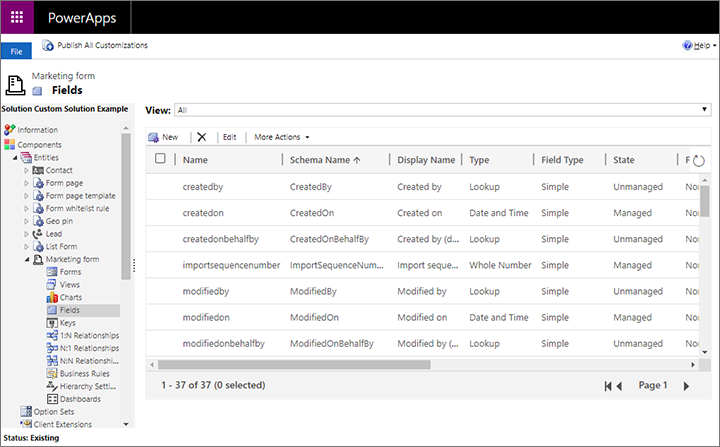Open the app launcher waffle icon

pyautogui.click(x=17, y=17)
